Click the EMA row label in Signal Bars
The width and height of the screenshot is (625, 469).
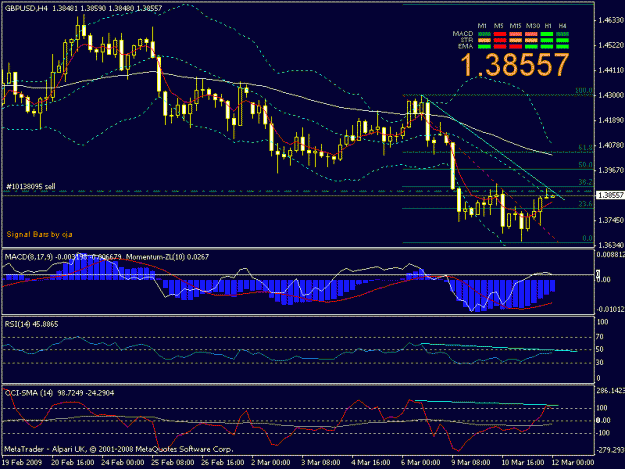(466, 46)
